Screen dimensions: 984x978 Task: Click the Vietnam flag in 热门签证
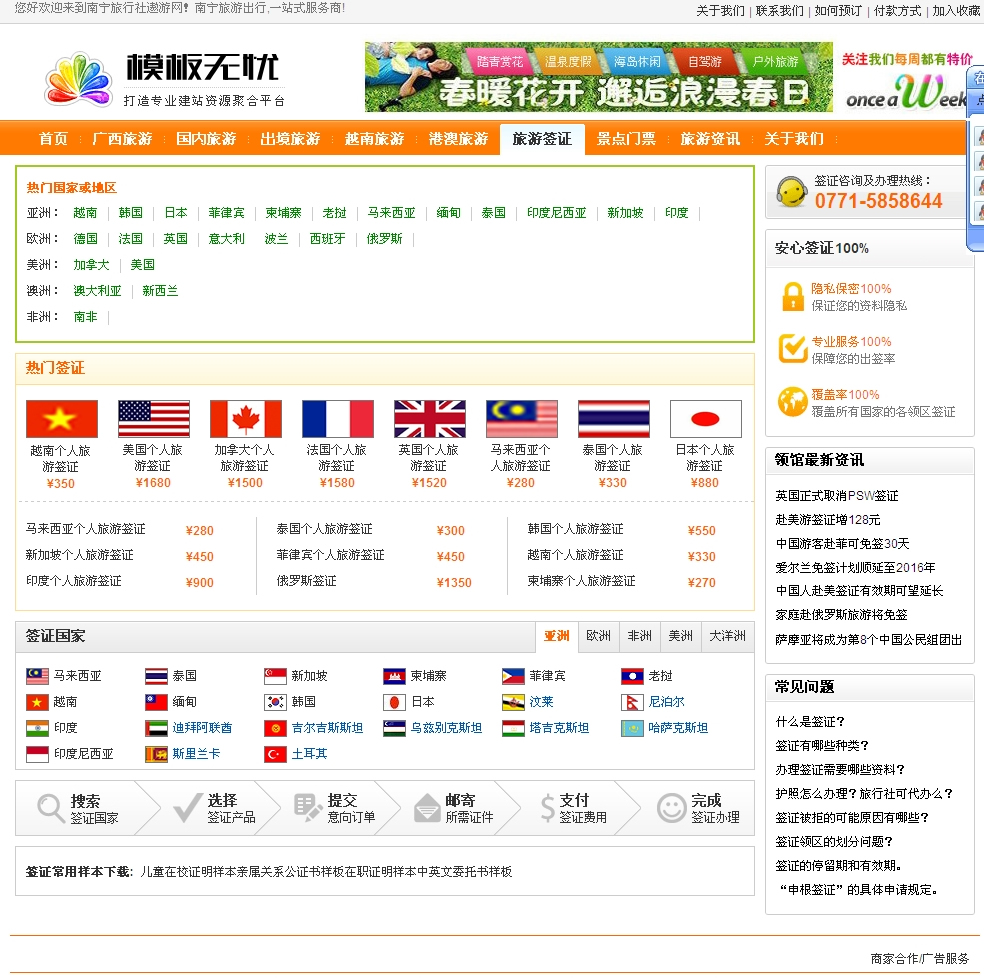point(62,419)
